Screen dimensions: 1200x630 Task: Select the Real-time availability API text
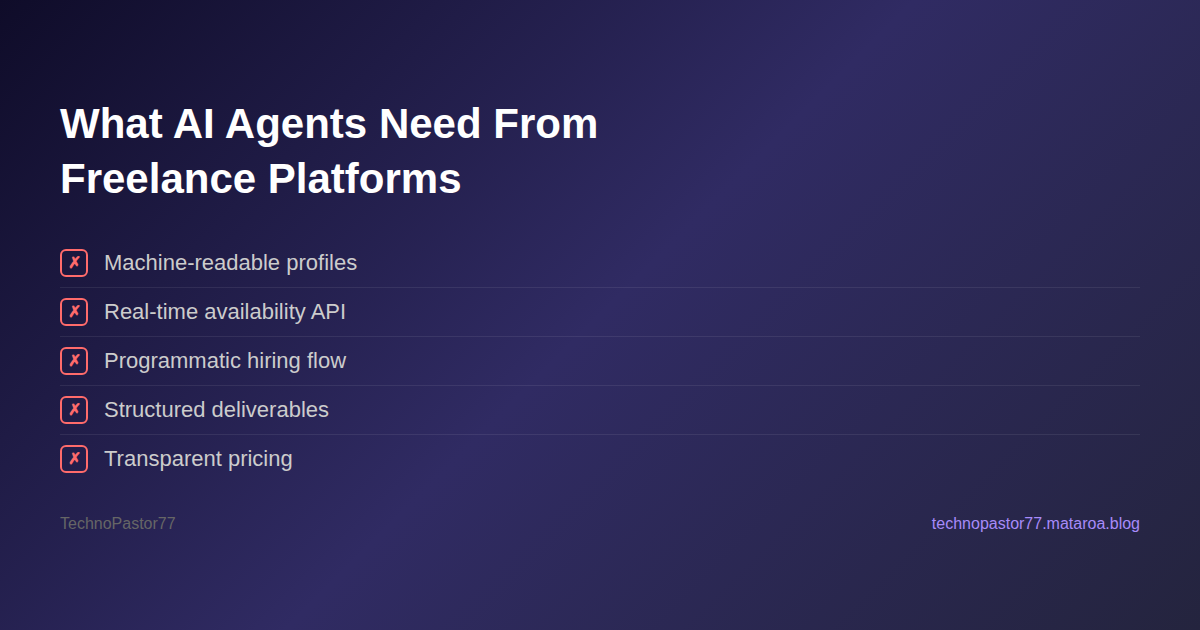[225, 312]
